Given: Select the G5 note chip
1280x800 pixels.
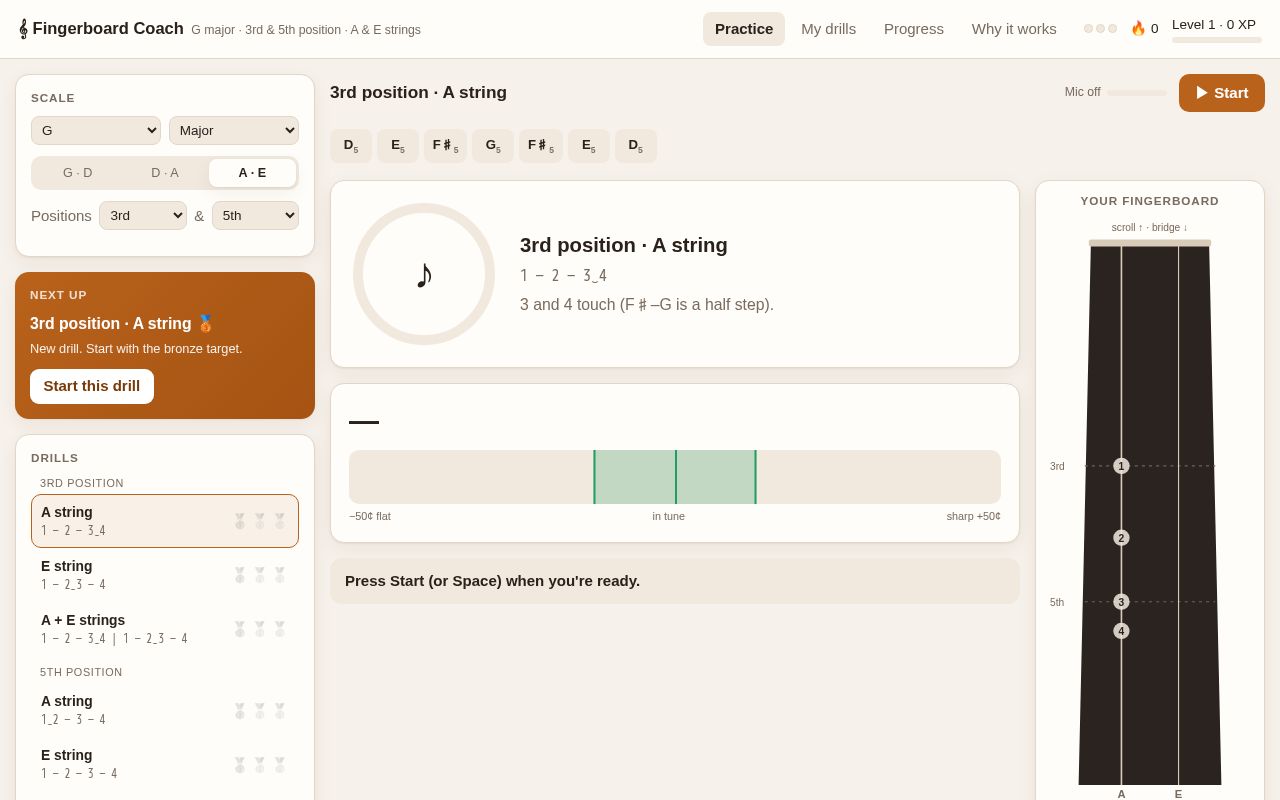Looking at the screenshot, I should [492, 146].
